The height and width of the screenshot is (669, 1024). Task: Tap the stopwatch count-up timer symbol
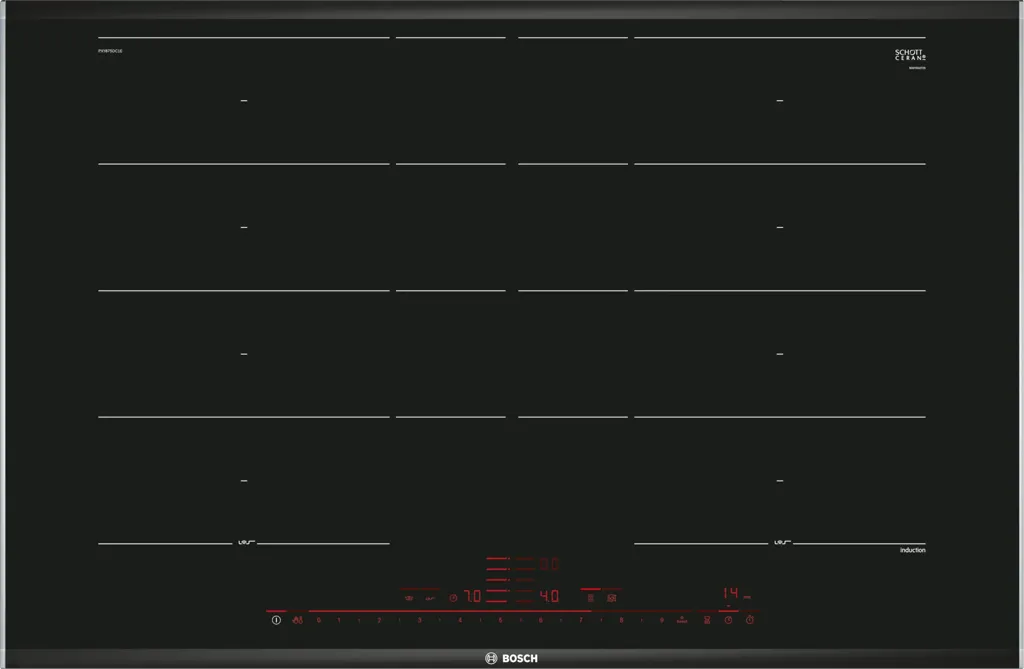point(750,620)
